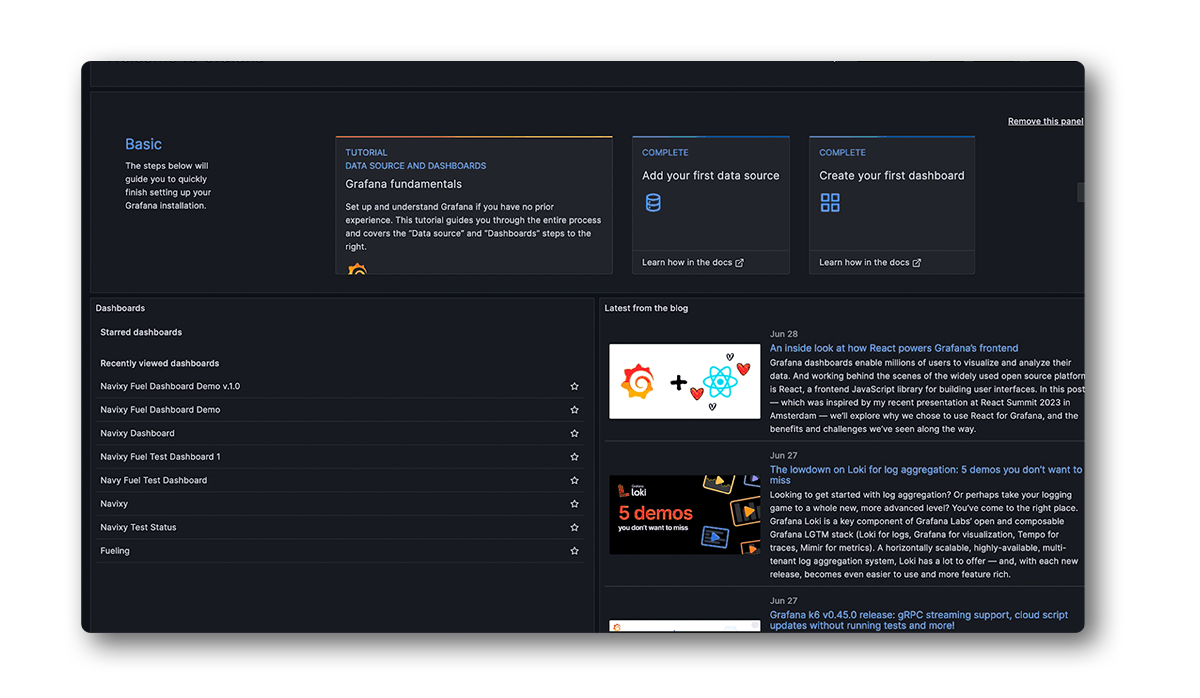Click the TUTORIAL label on the fundamentals card
The height and width of the screenshot is (698, 1200).
(x=366, y=153)
